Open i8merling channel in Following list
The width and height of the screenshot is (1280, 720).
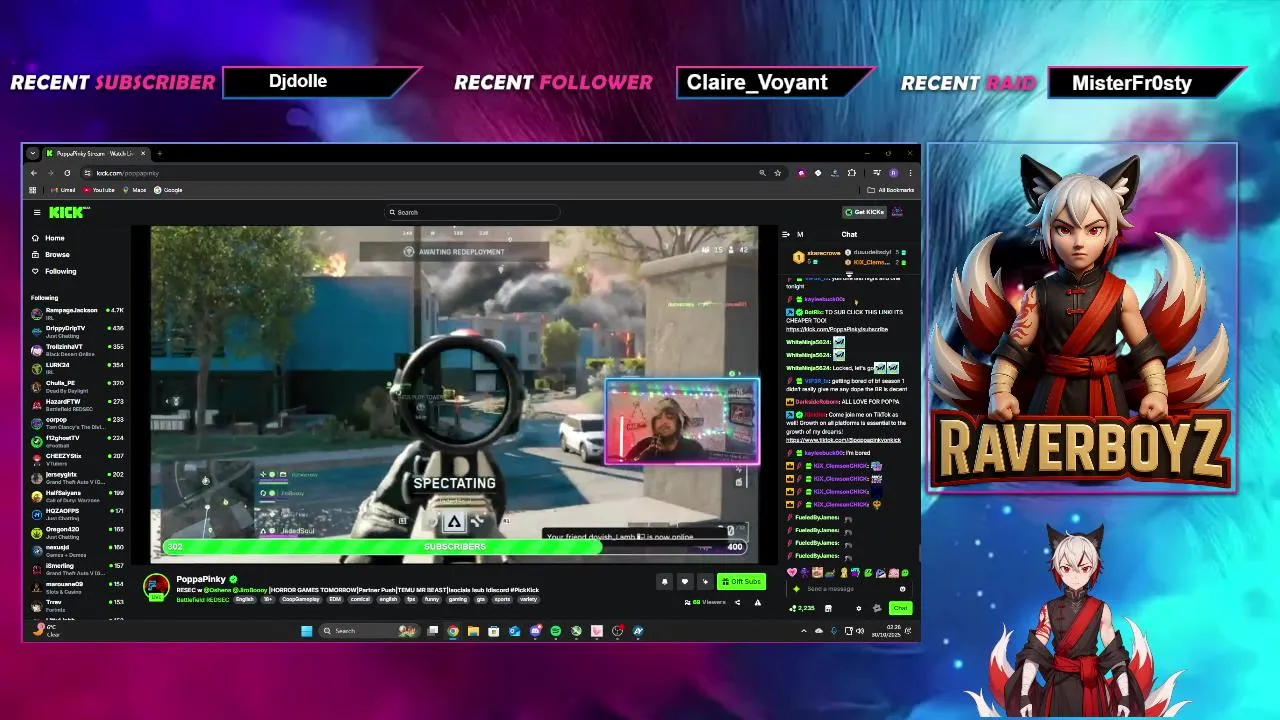pos(78,568)
